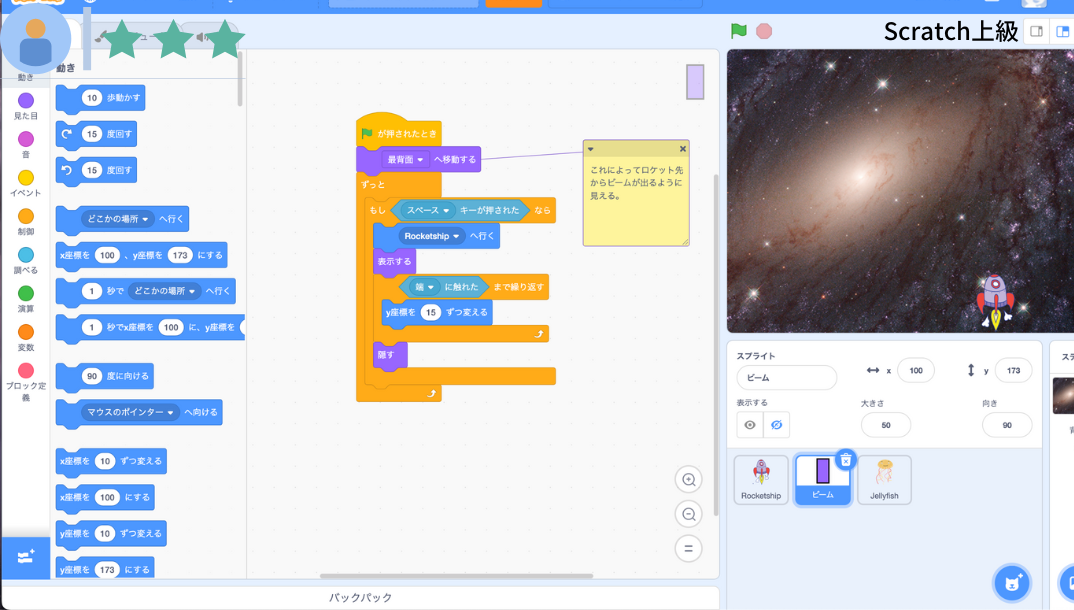This screenshot has width=1074, height=610.
Task: Collapse the comment with its arrow
Action: [x=590, y=149]
